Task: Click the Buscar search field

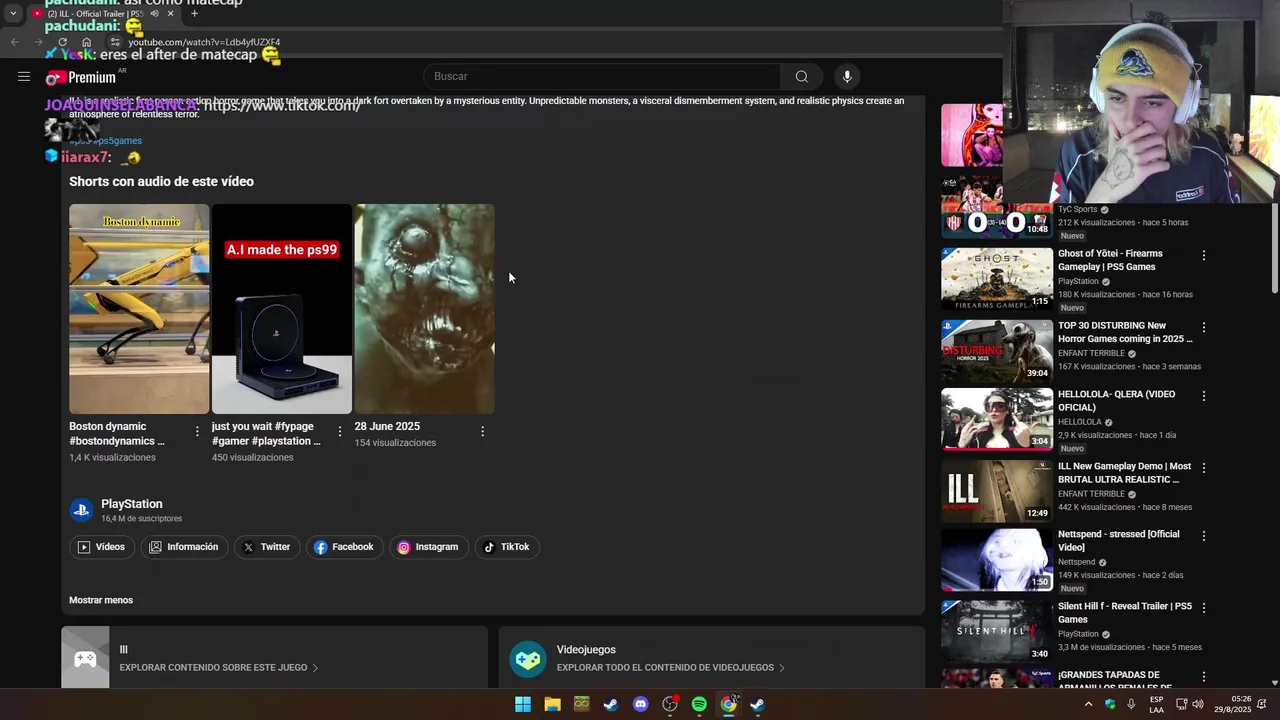Action: tap(602, 76)
